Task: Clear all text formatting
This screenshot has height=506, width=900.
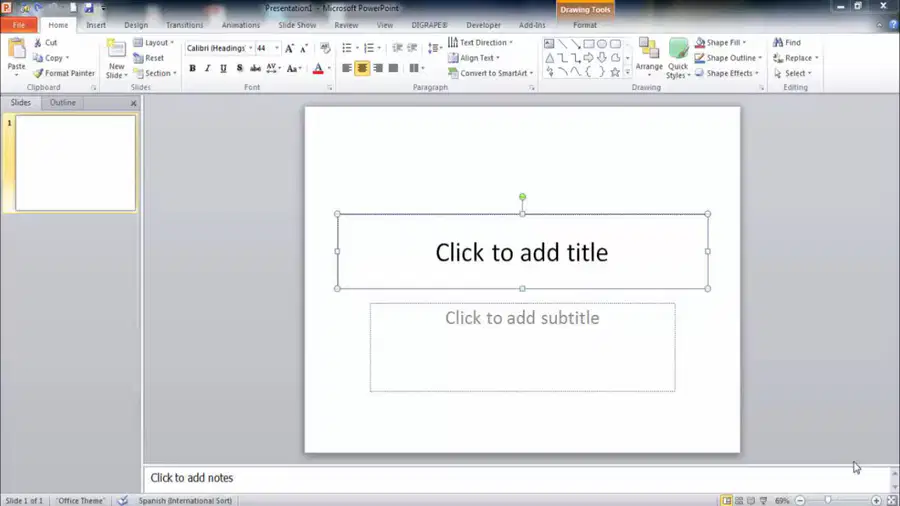Action: [x=325, y=48]
